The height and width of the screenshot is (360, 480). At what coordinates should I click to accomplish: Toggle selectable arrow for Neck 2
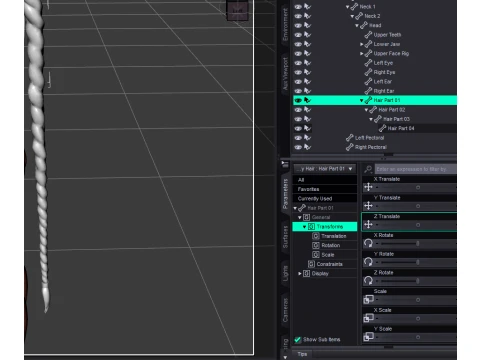click(307, 16)
